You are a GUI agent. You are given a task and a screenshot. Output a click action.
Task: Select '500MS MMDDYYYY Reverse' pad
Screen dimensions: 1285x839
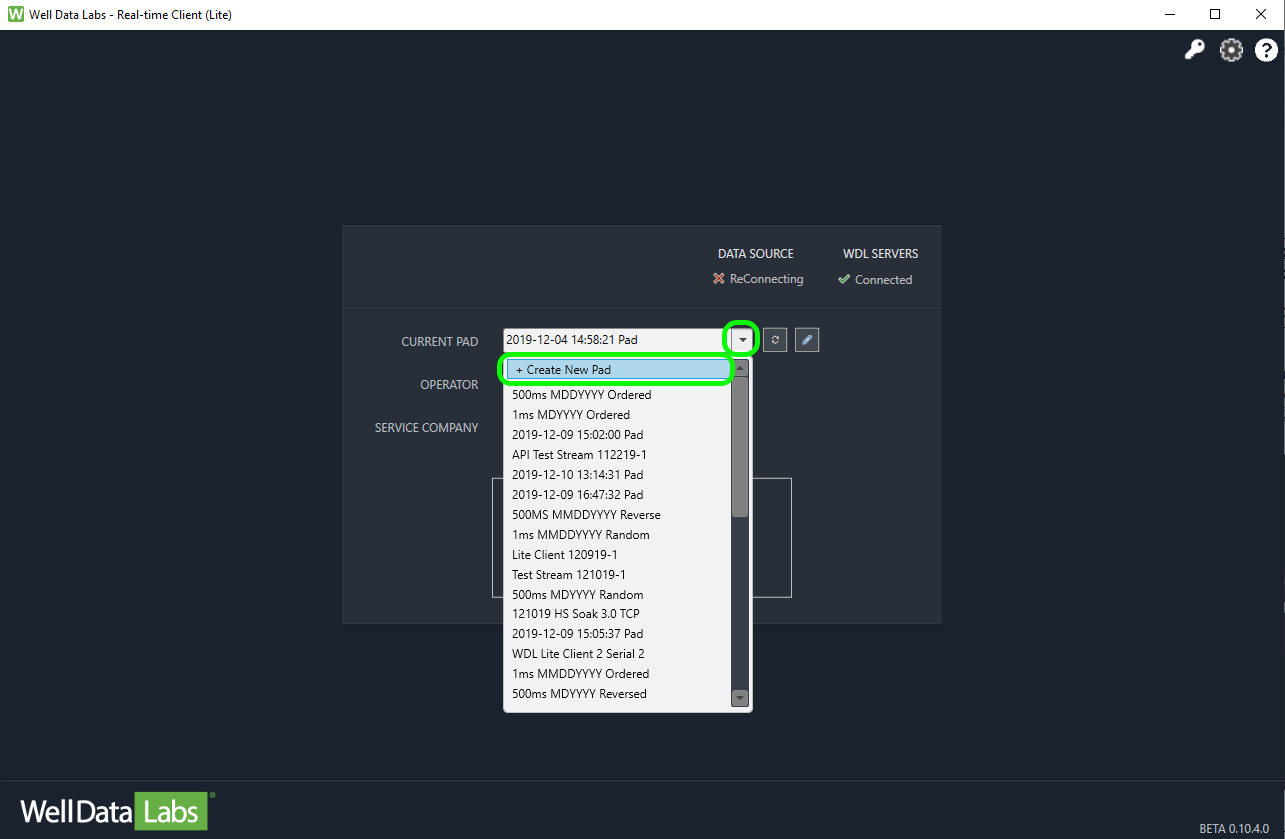point(618,515)
